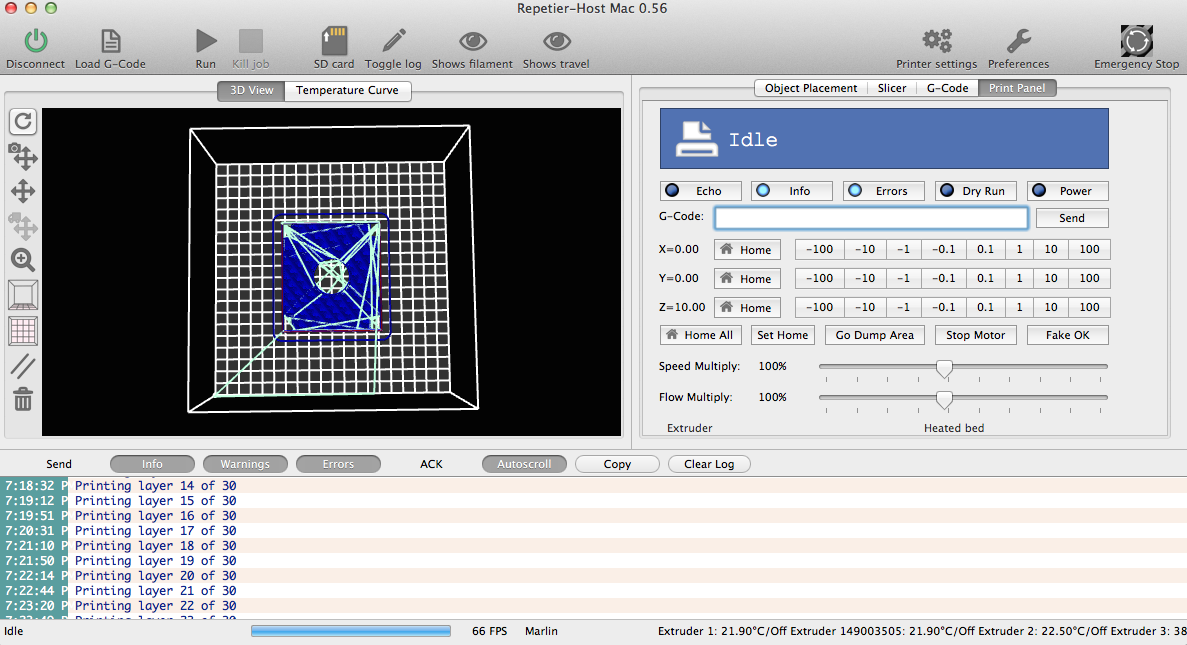Toggle Shows filament eye icon
The height and width of the screenshot is (645, 1187).
click(x=473, y=41)
